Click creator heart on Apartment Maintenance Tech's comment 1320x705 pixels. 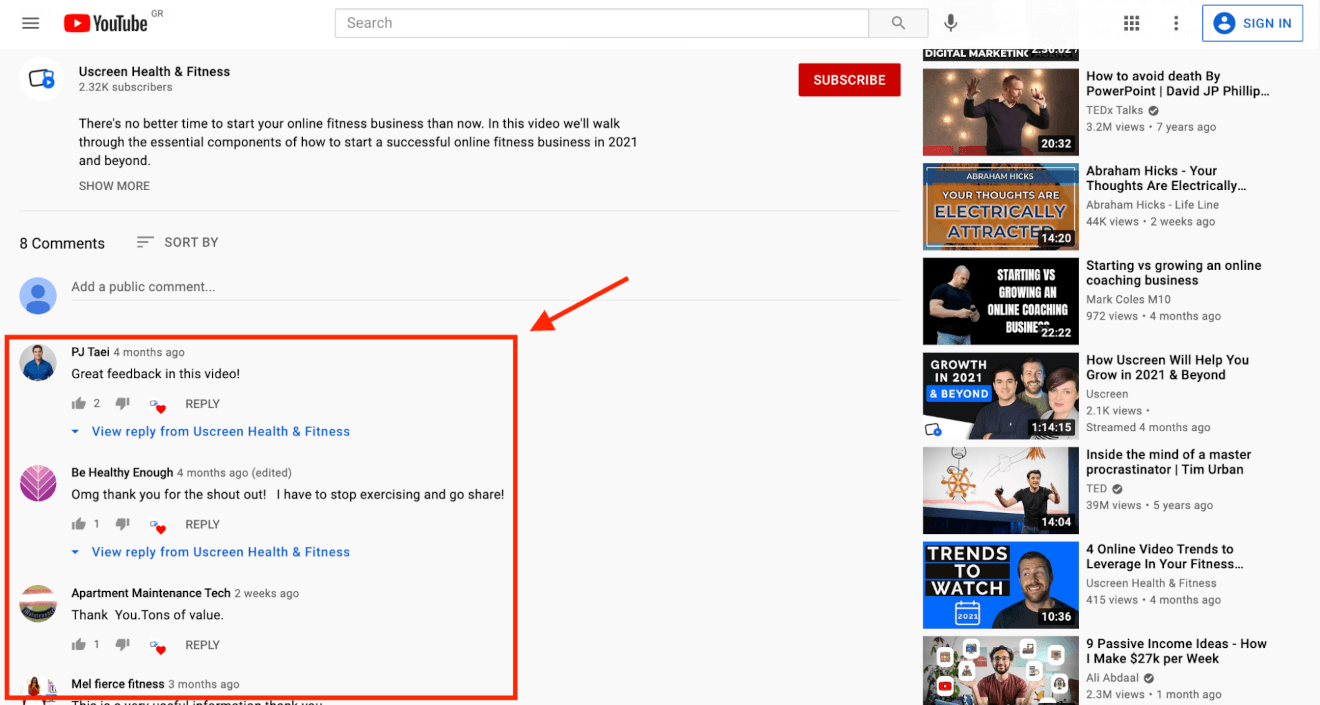[158, 646]
